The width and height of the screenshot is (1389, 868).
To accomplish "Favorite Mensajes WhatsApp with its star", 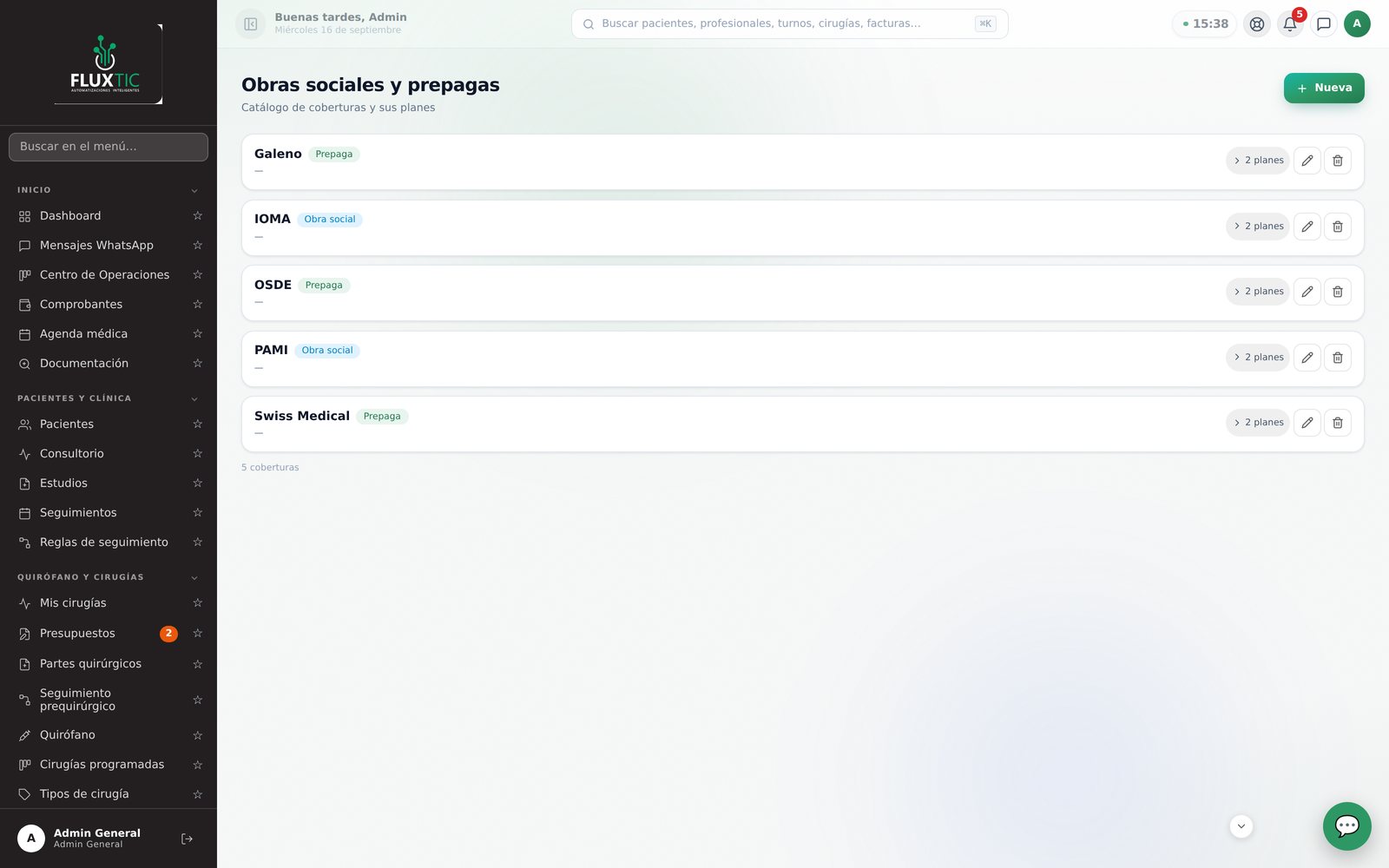I will click(197, 246).
